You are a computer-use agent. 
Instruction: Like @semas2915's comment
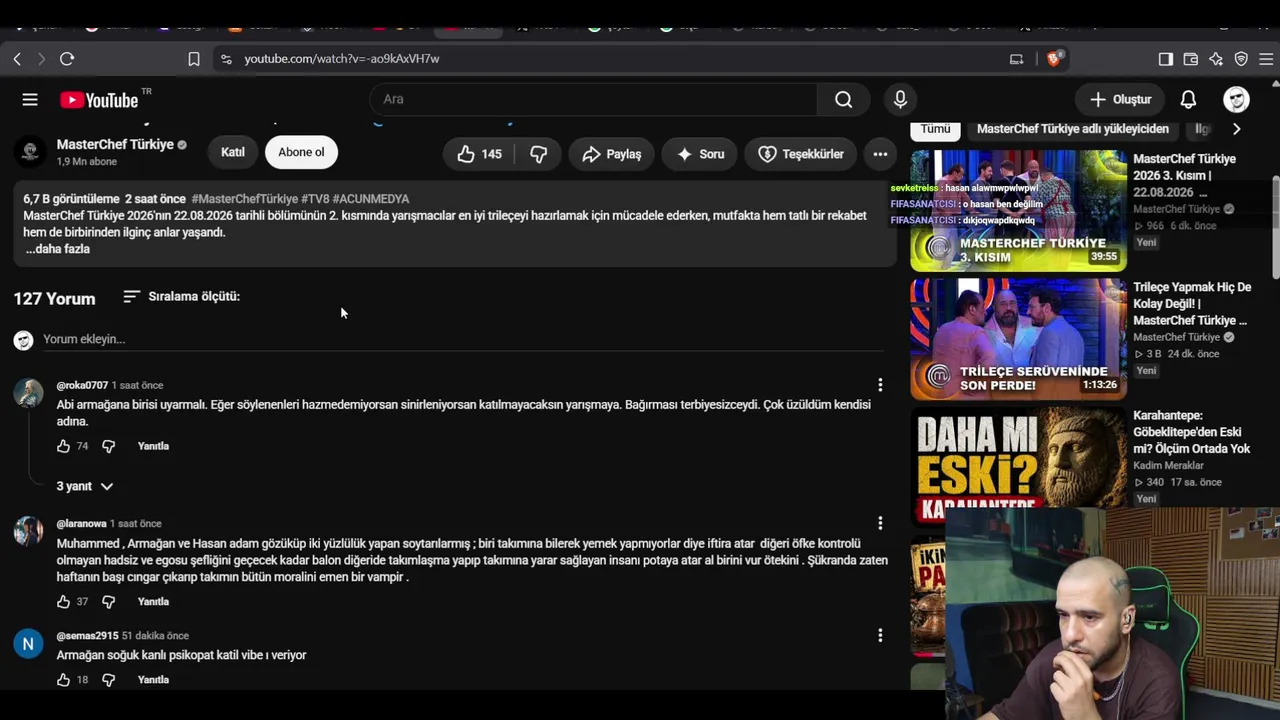(63, 680)
